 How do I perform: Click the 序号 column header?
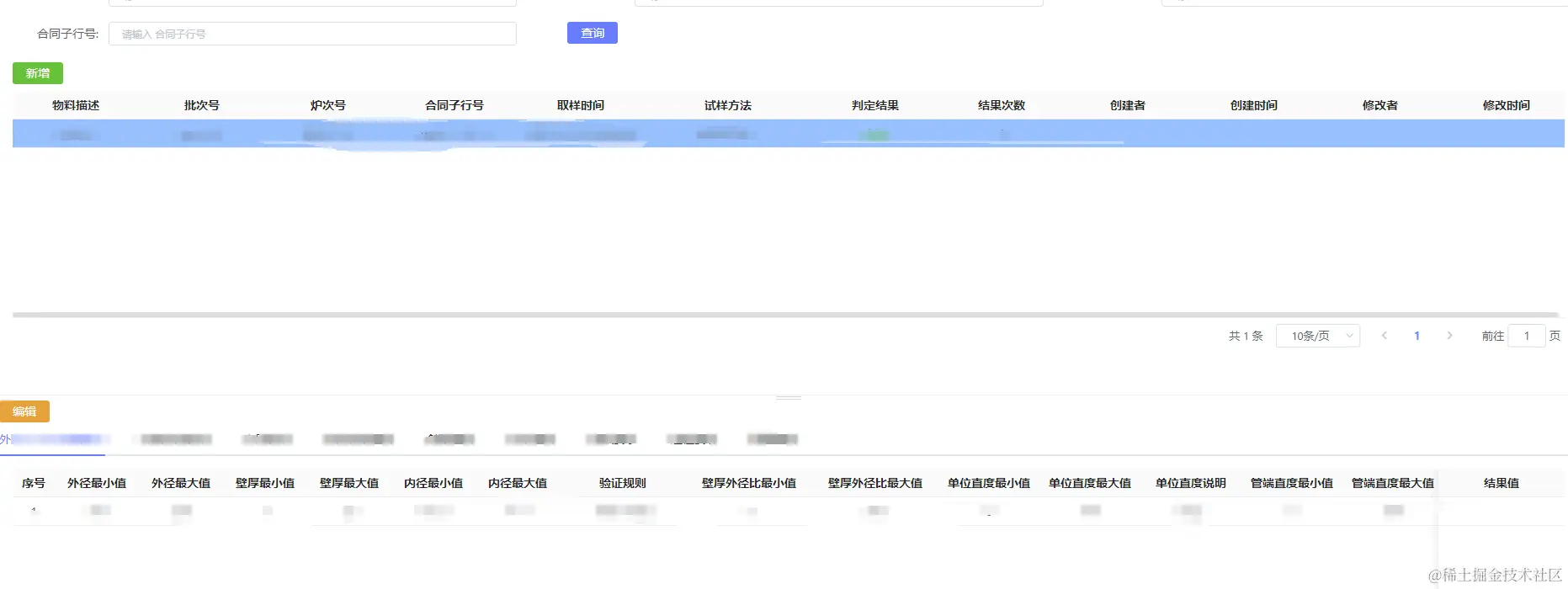[34, 483]
